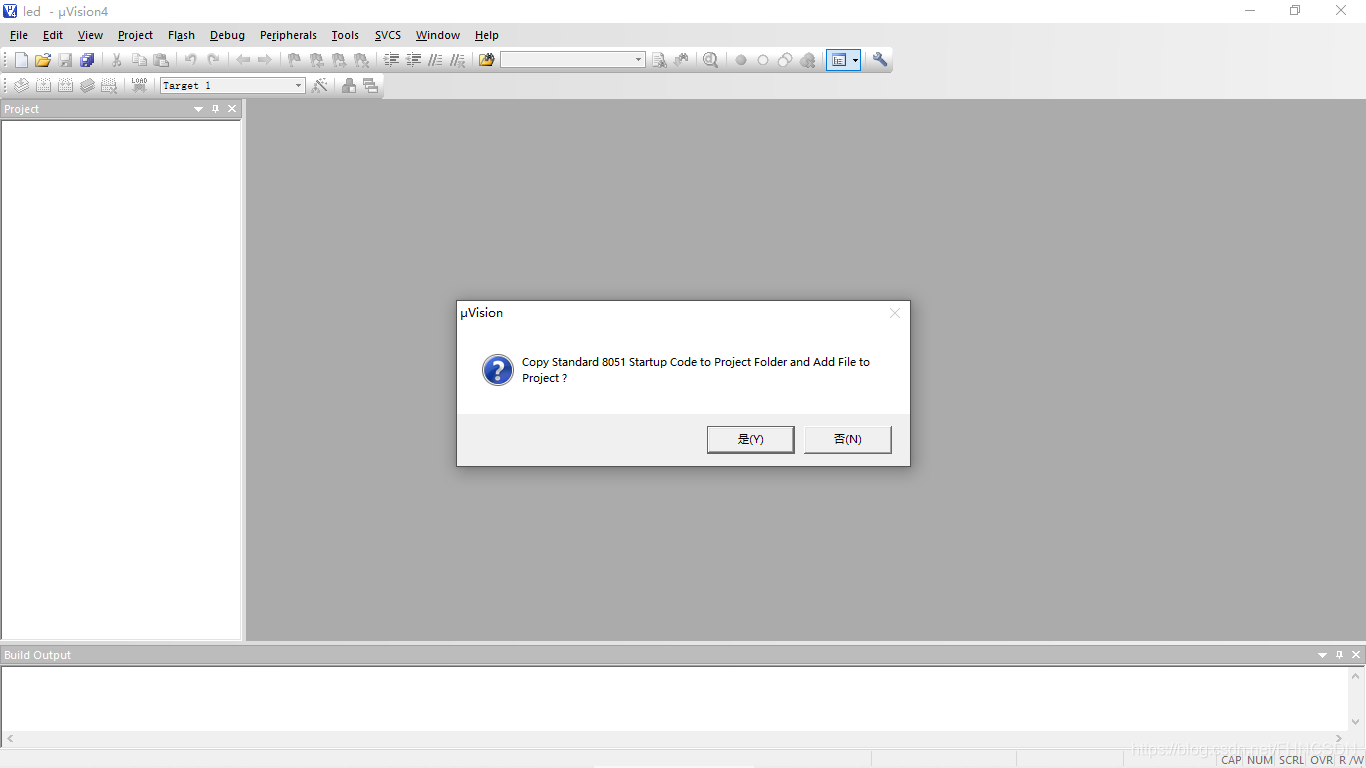Navigate backwards with the left arrow icon
The image size is (1366, 768).
[x=243, y=60]
